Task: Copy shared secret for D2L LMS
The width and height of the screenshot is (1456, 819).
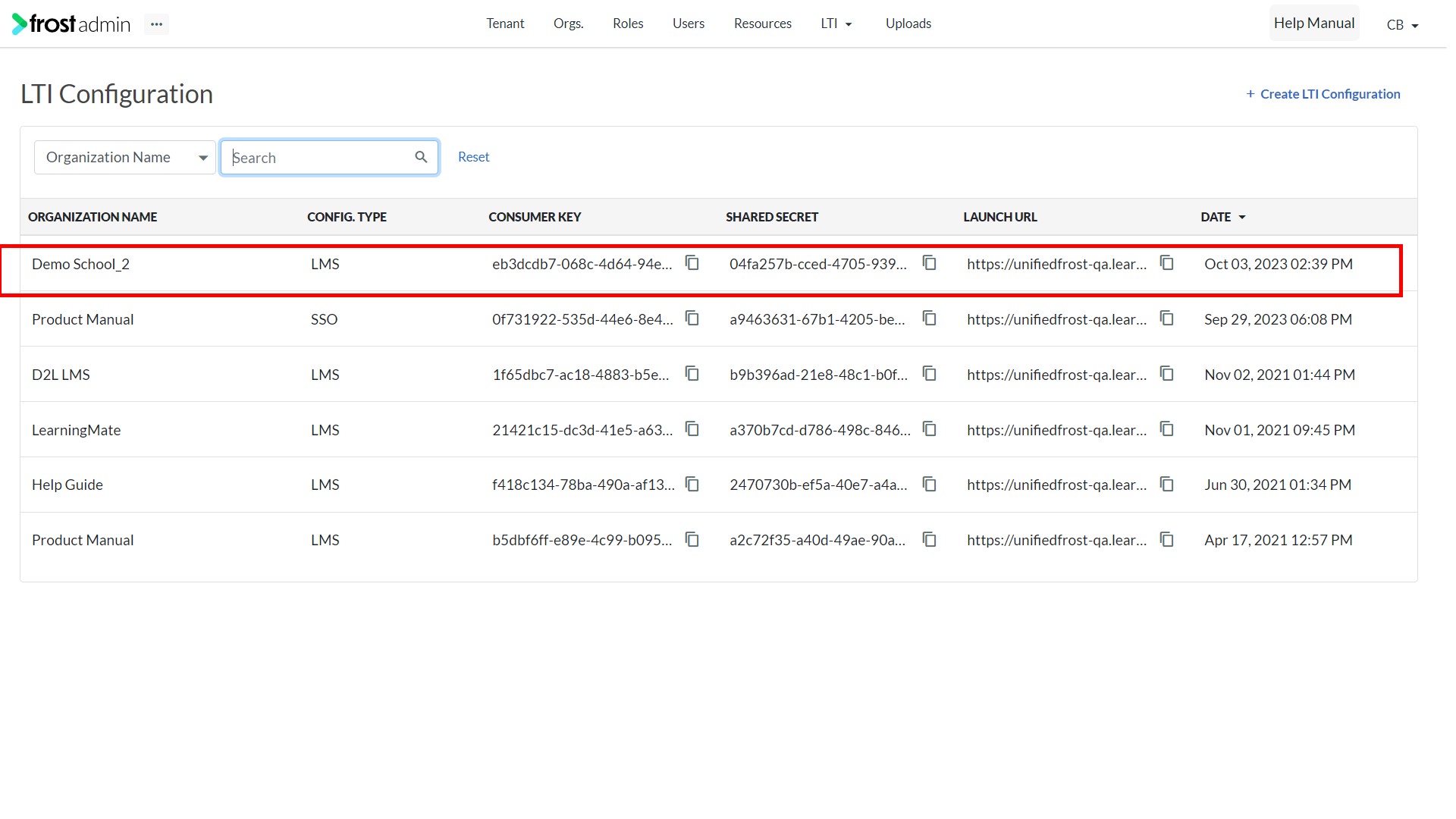Action: click(929, 374)
